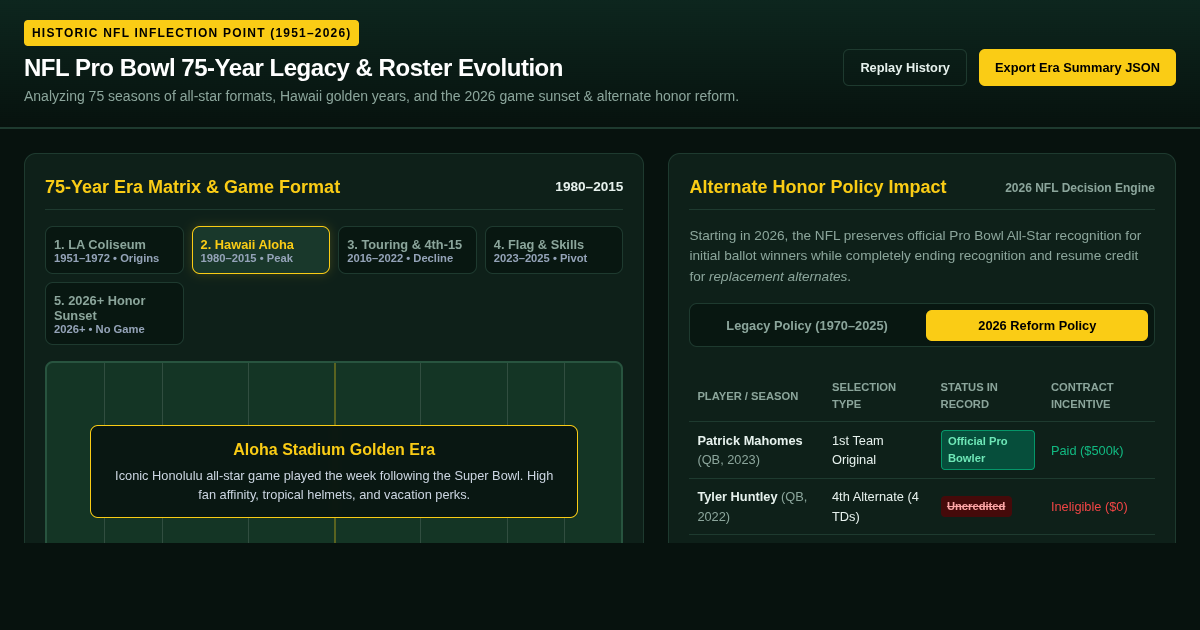Switch to Legacy Policy (1970–2025)
This screenshot has width=1200, height=630.
point(807,325)
